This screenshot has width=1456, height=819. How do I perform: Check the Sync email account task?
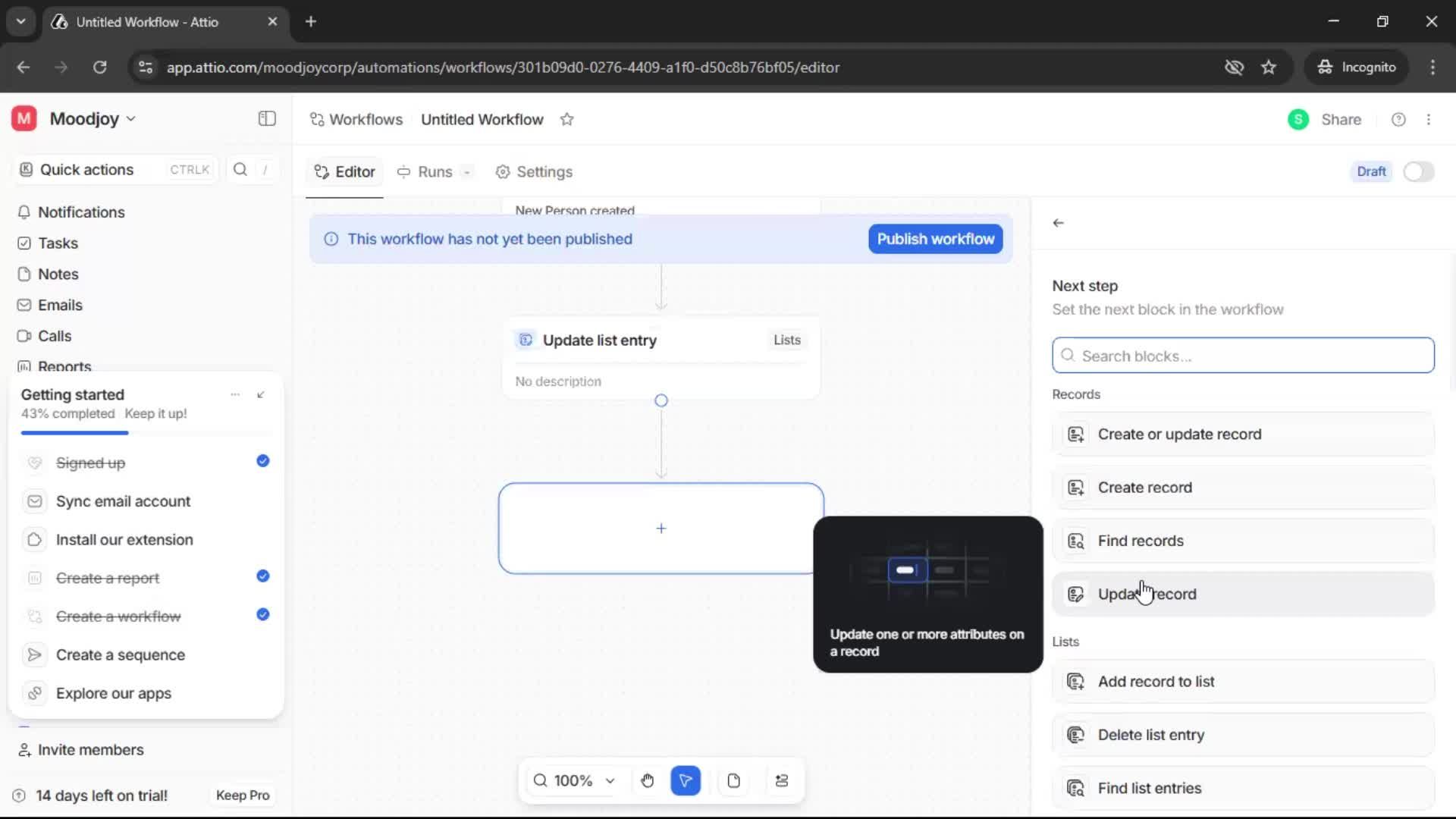[123, 501]
